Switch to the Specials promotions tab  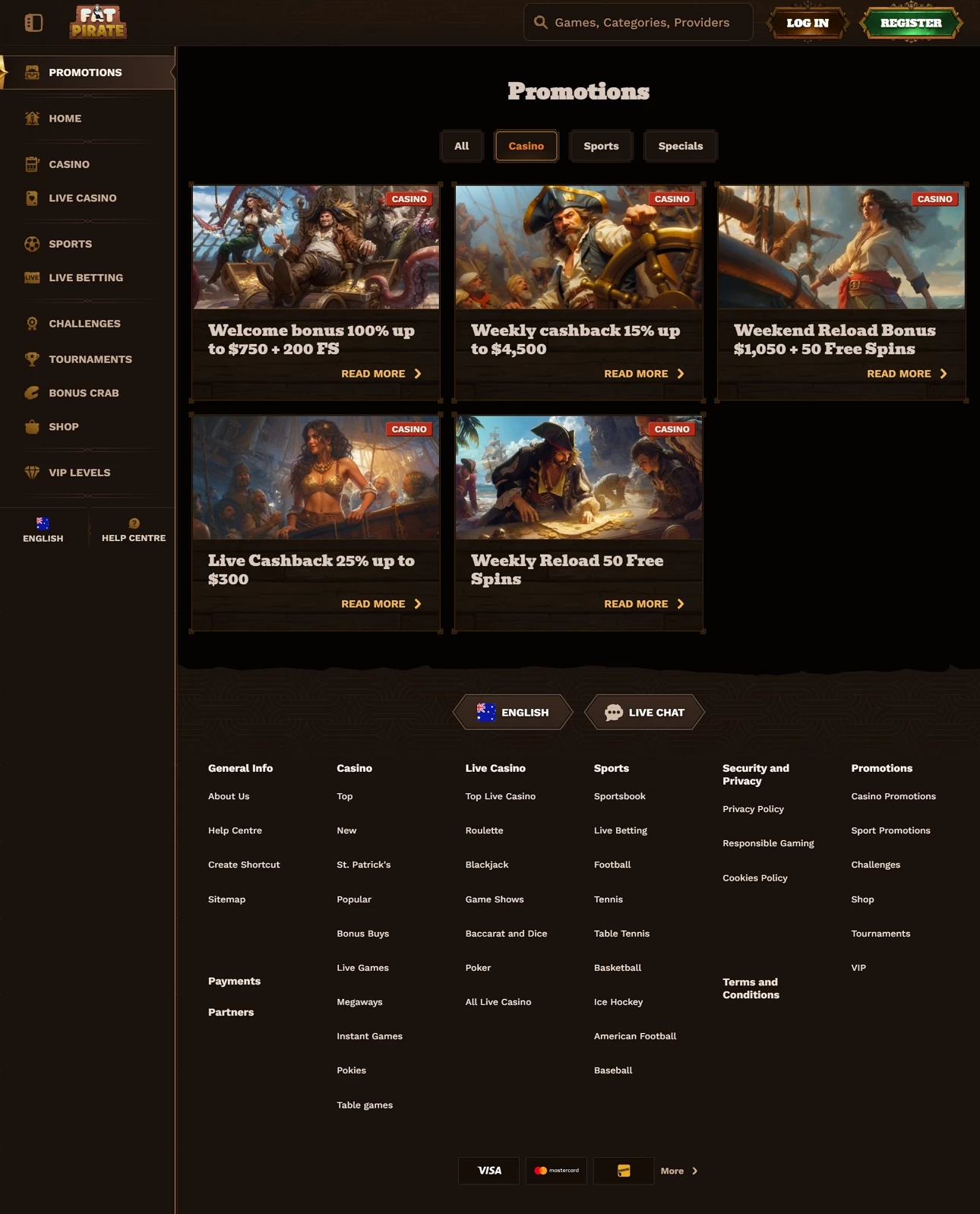tap(681, 146)
